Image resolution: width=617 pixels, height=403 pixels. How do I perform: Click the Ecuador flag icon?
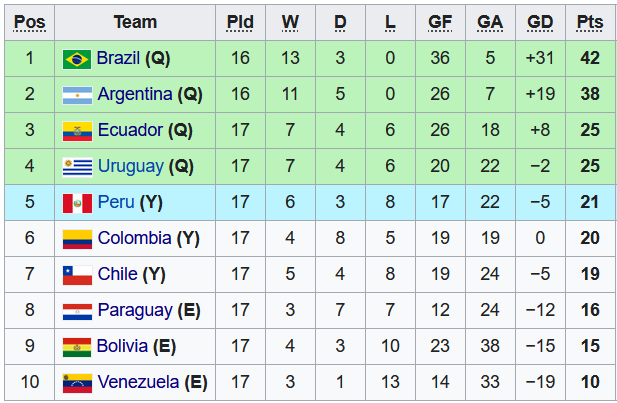click(x=76, y=132)
